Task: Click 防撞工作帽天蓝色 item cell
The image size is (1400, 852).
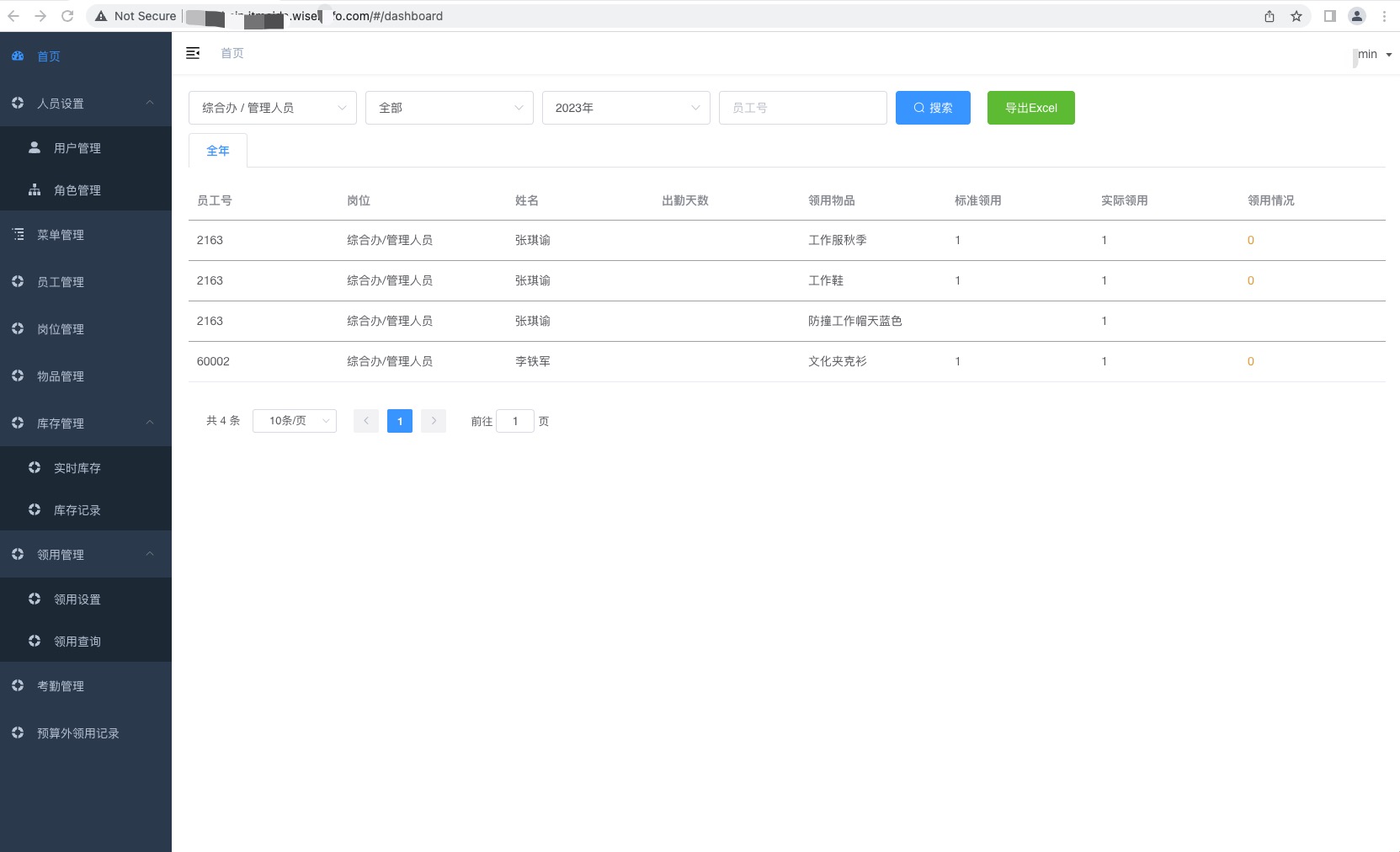Action: coord(855,321)
